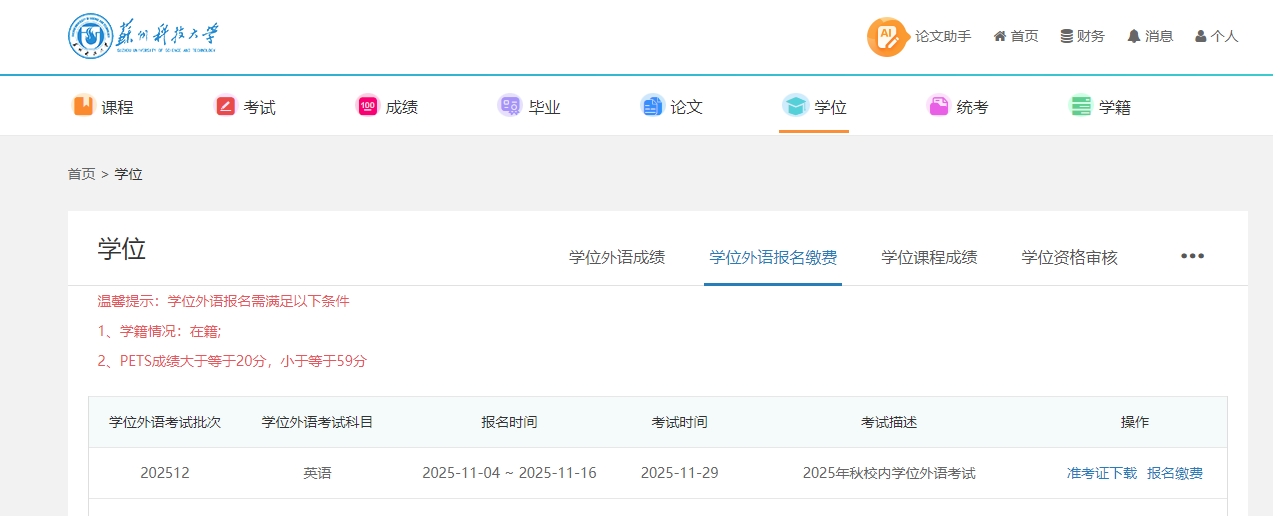
Task: Click the 毕业 graduation icon
Action: click(510, 106)
